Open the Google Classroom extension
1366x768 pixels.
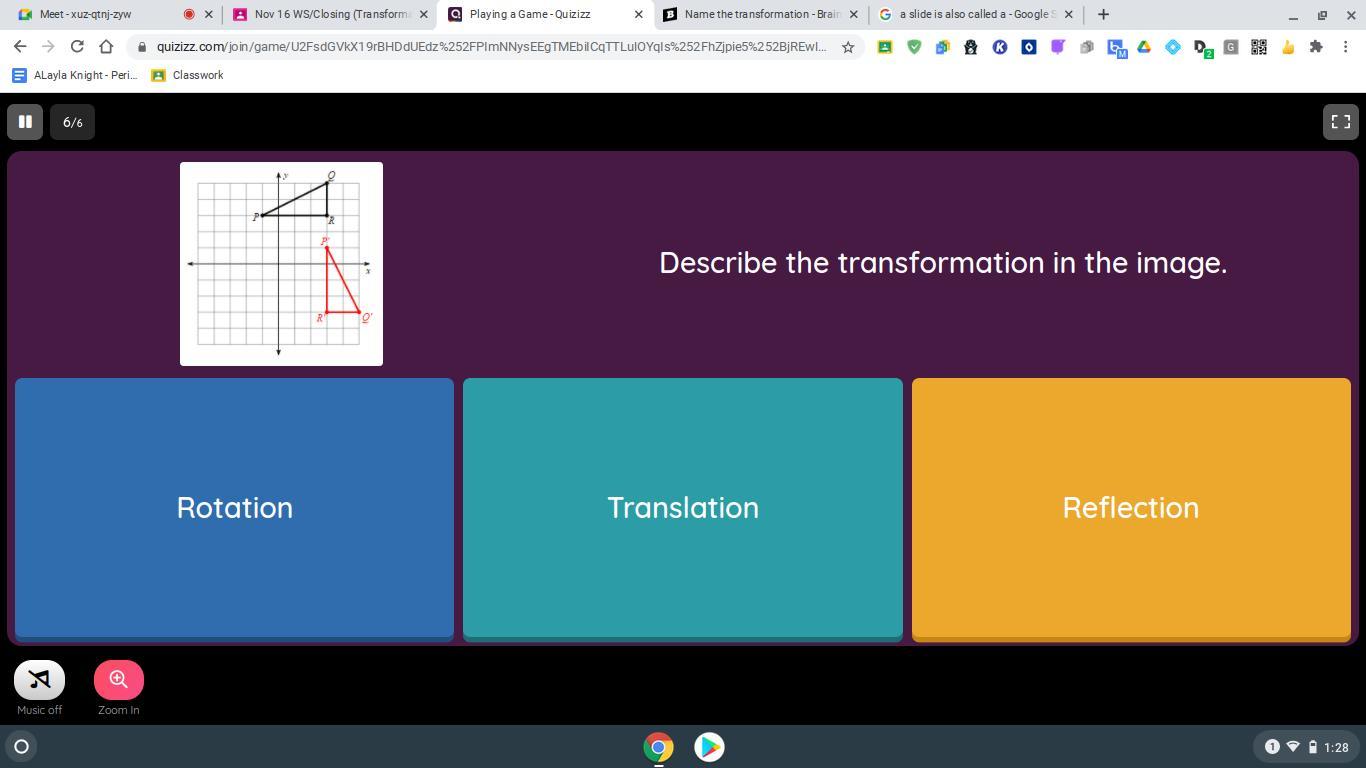pos(885,47)
